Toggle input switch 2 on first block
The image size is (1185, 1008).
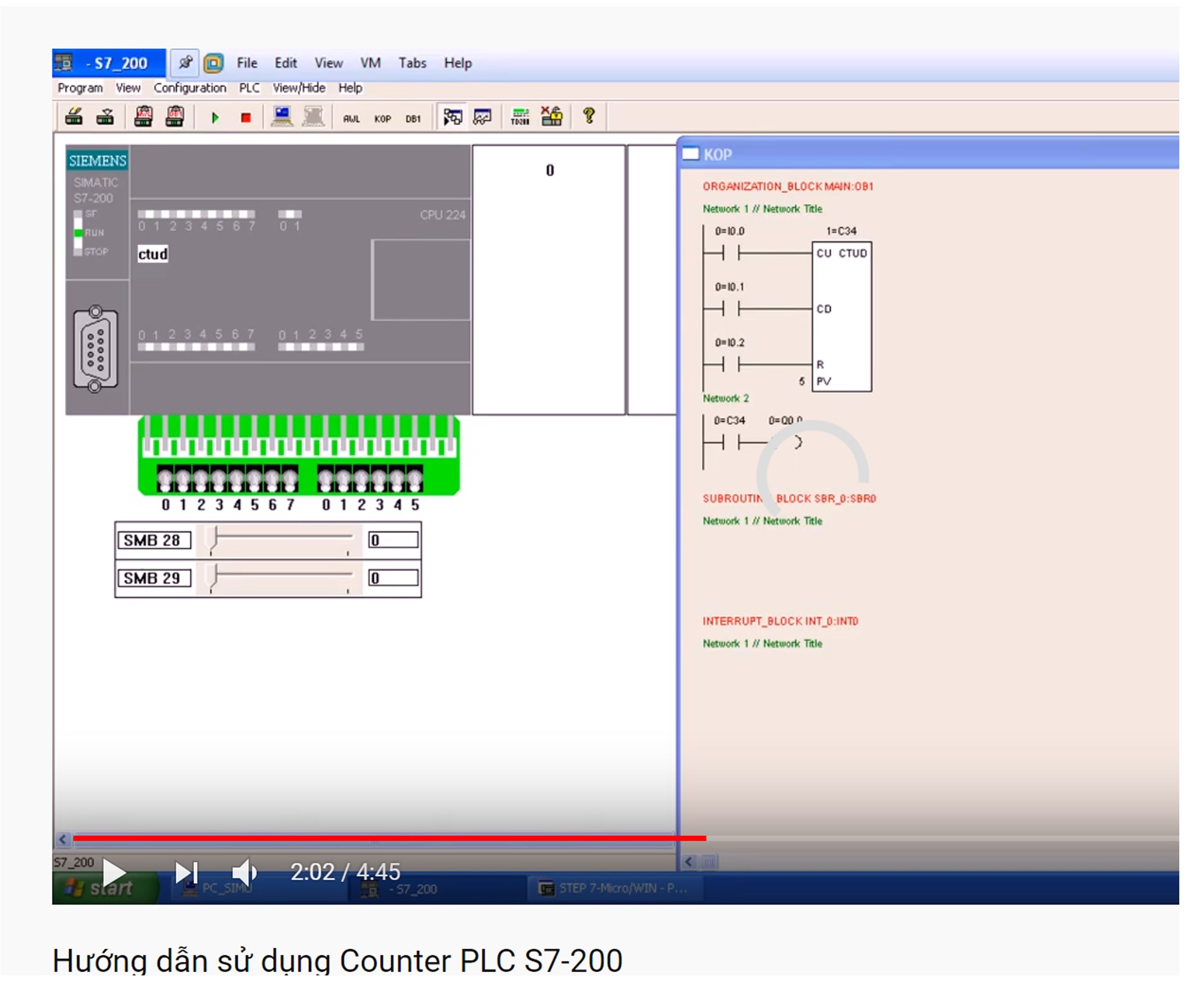click(x=201, y=480)
